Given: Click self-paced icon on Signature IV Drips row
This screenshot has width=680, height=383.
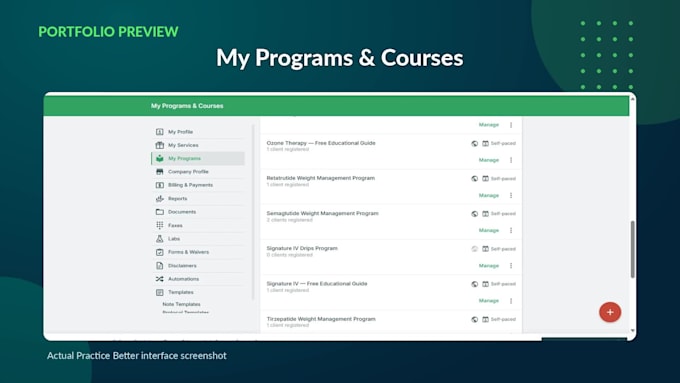Looking at the screenshot, I should (485, 249).
